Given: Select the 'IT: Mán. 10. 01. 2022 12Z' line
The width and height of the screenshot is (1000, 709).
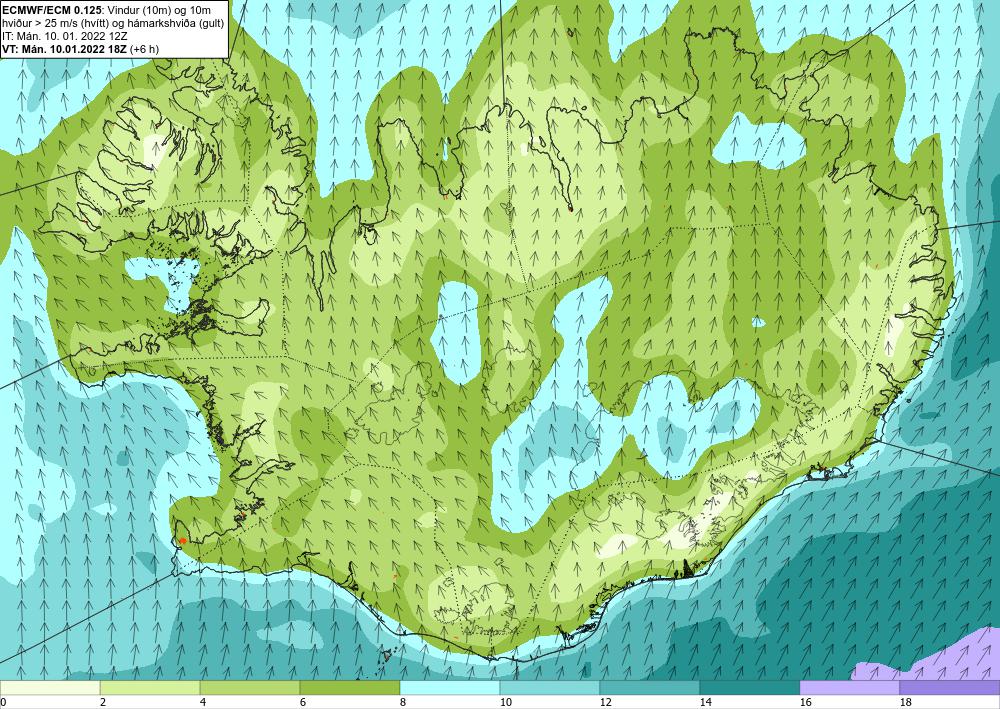Looking at the screenshot, I should click(x=65, y=36).
